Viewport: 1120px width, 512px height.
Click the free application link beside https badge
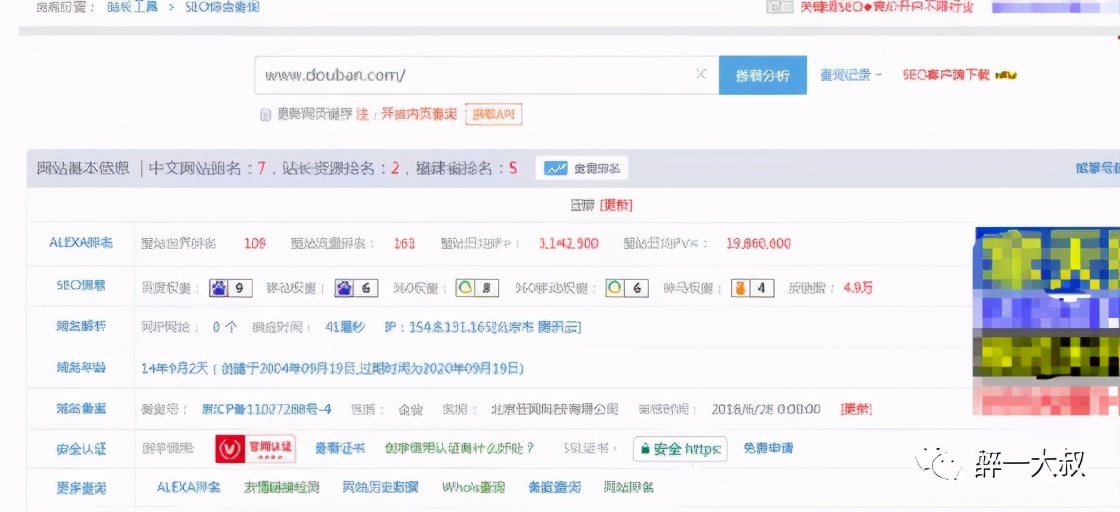tap(768, 448)
